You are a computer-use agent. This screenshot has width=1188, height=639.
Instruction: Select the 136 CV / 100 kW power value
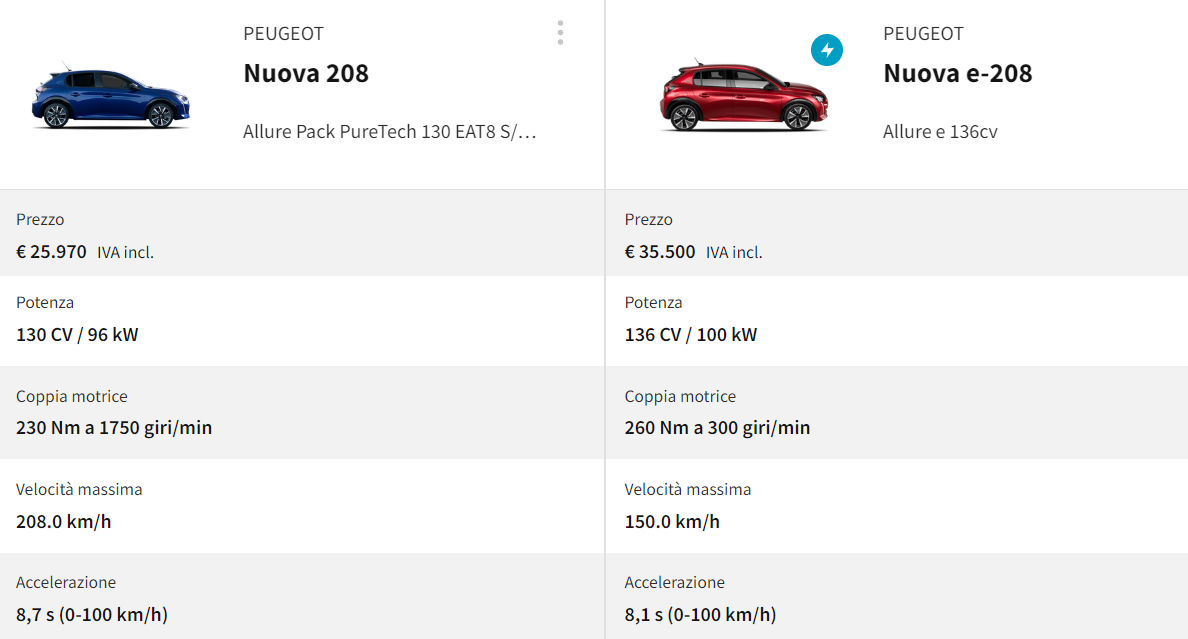[x=691, y=335]
